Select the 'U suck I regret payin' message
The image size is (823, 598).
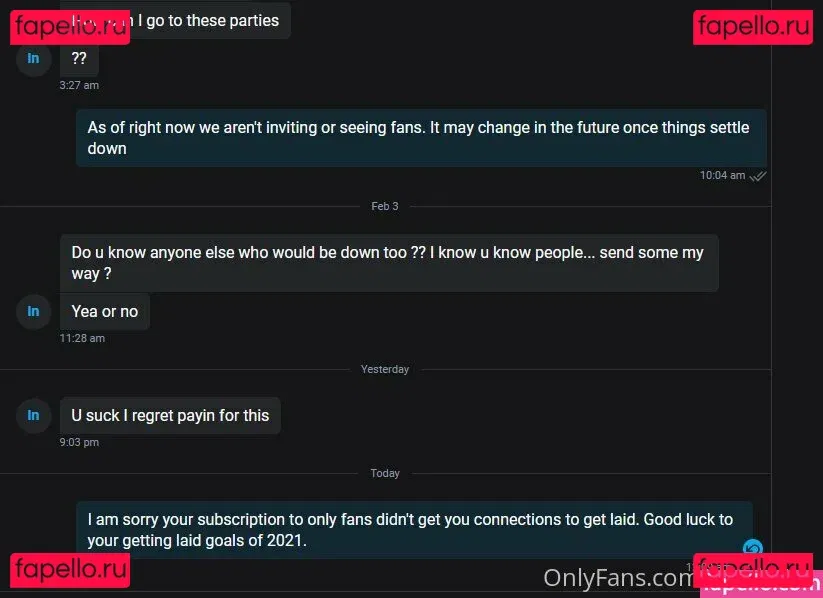pyautogui.click(x=170, y=415)
